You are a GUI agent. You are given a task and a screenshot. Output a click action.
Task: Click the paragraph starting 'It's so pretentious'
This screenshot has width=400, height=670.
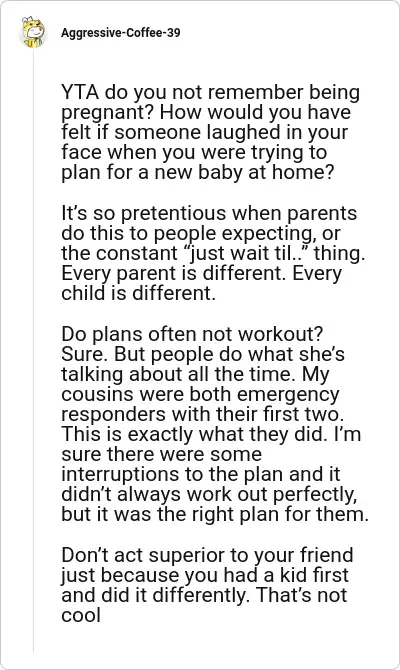click(213, 253)
